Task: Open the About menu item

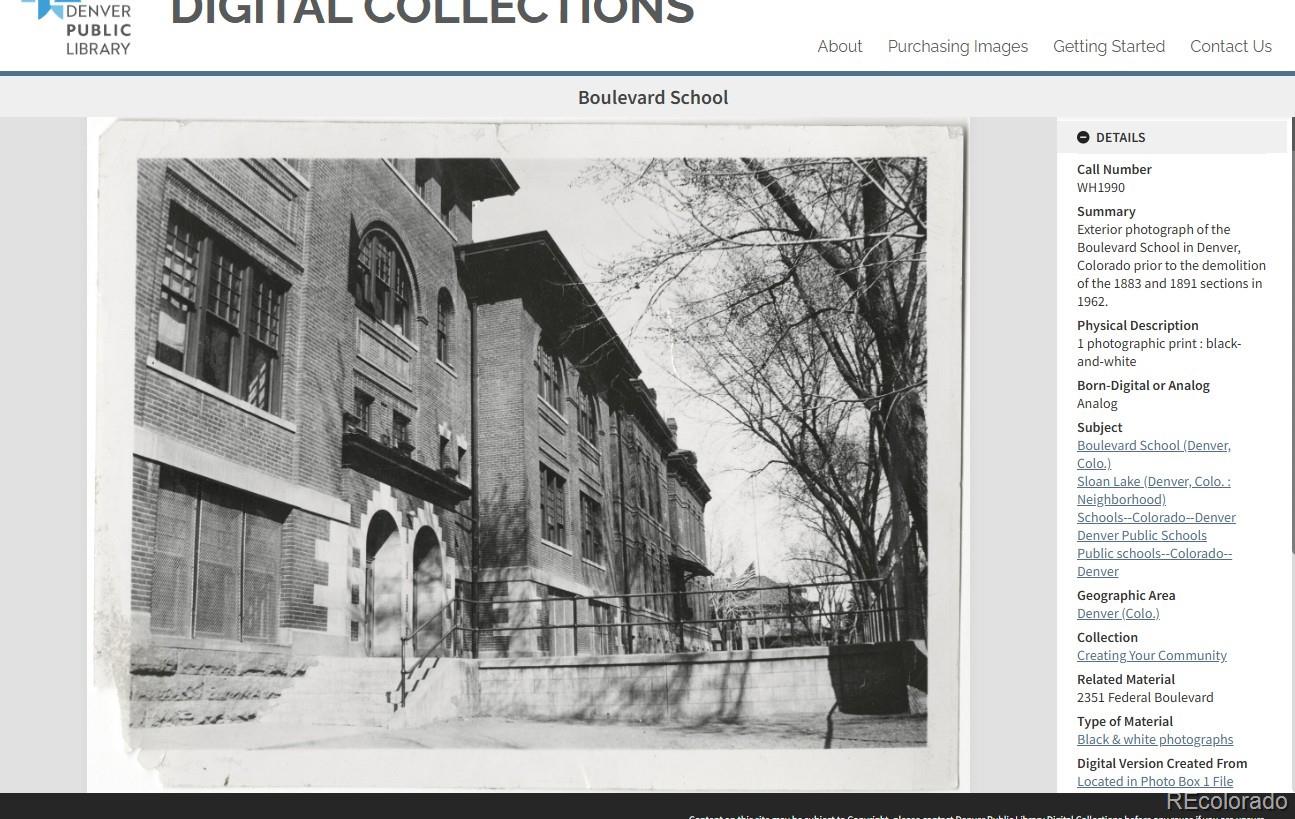Action: 840,46
